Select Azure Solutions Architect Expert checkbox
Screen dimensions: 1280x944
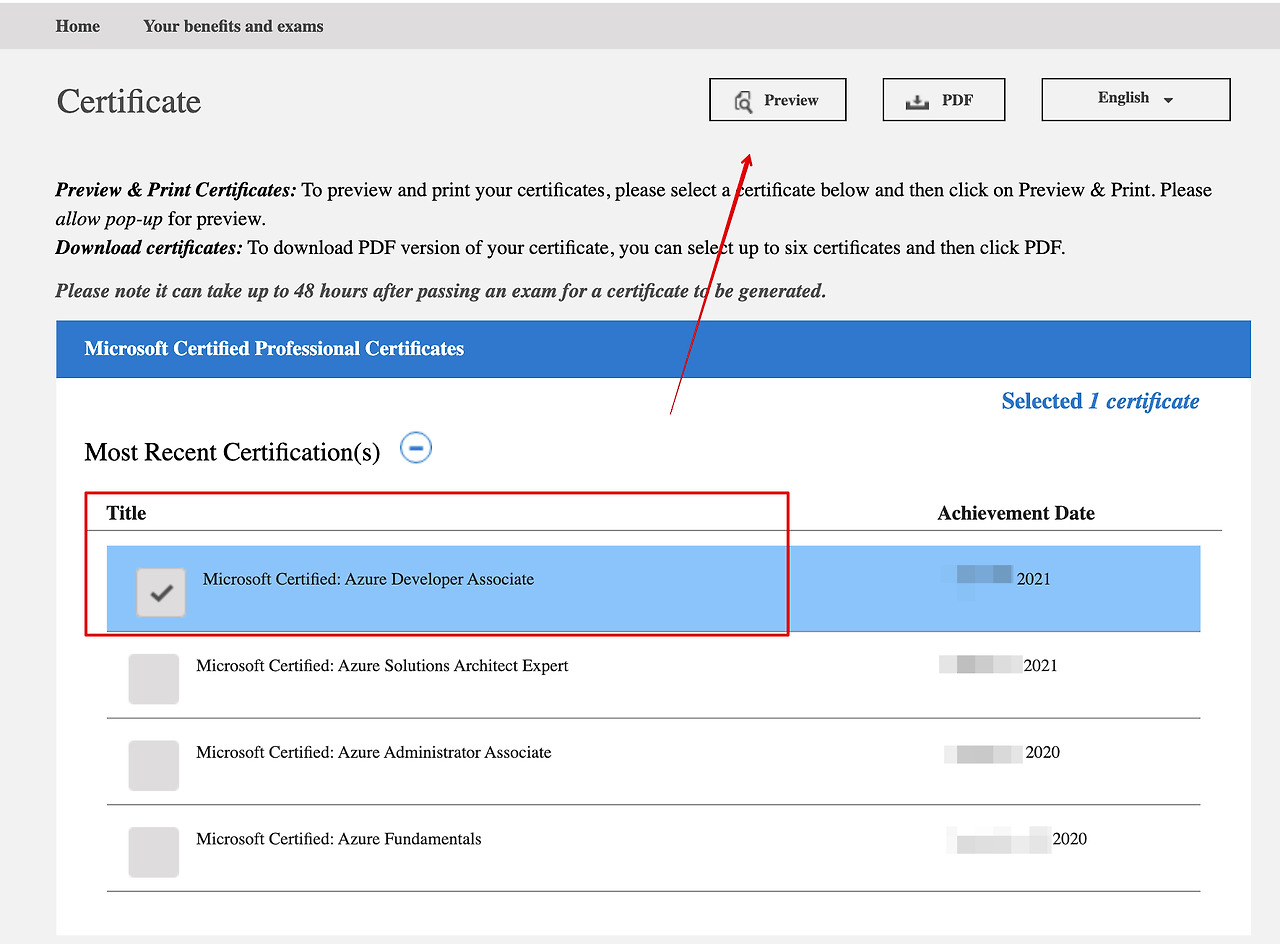154,679
